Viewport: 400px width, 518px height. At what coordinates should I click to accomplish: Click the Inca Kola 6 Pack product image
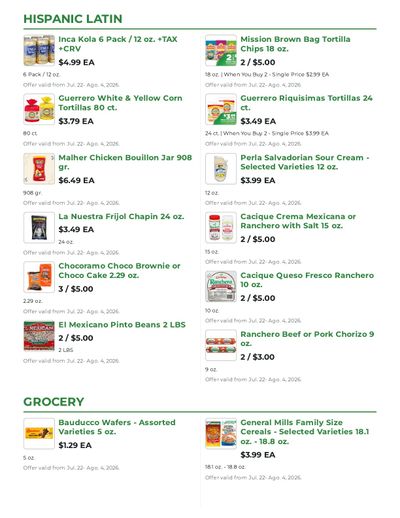point(39,50)
